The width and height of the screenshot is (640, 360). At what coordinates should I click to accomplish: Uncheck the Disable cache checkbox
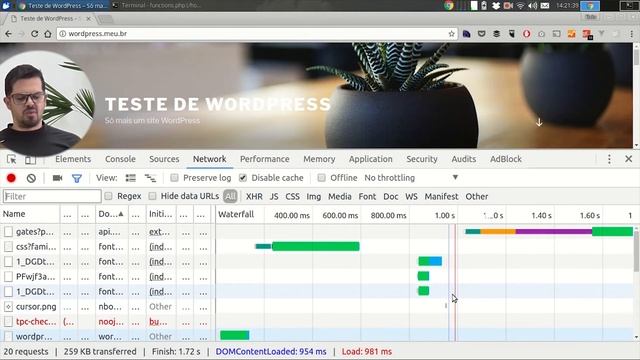point(243,178)
